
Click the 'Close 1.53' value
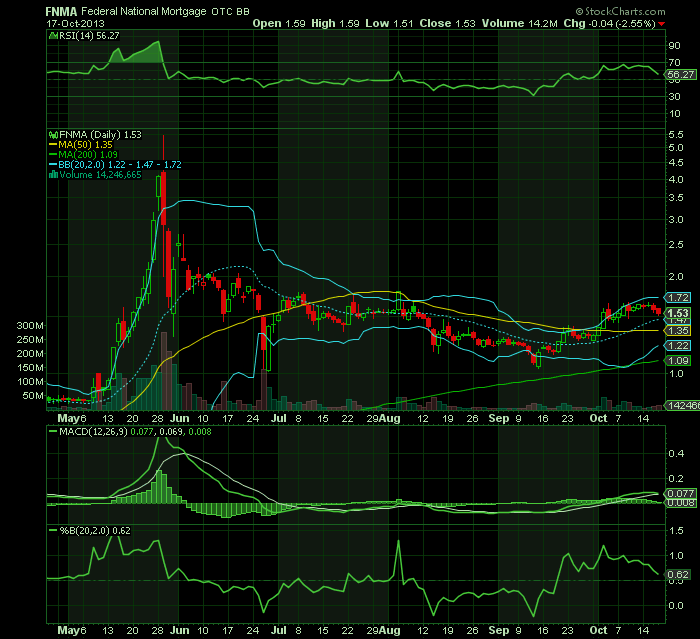tap(447, 23)
